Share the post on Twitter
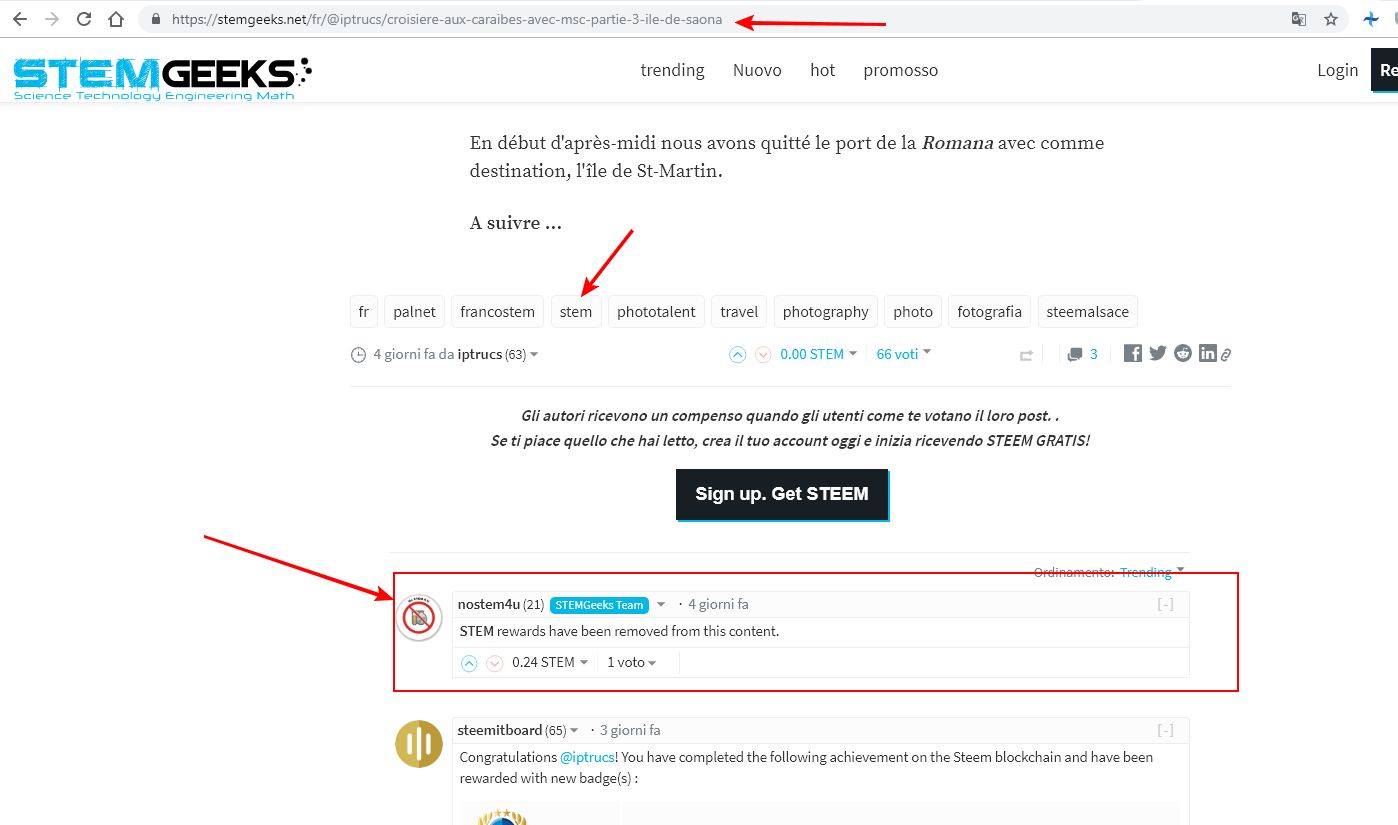This screenshot has width=1398, height=825. tap(1158, 353)
